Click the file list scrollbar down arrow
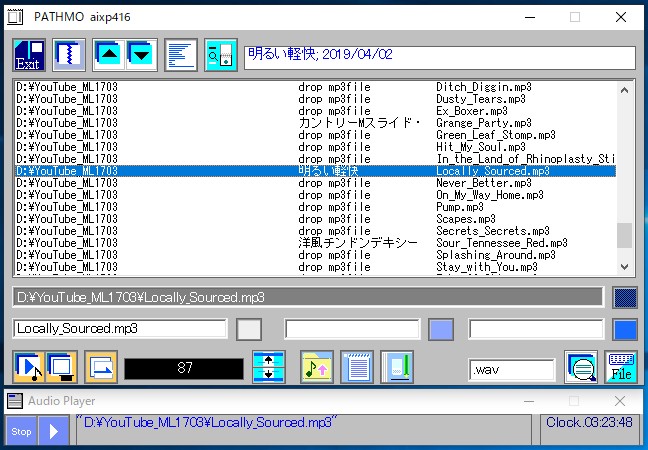The width and height of the screenshot is (648, 450). pos(625,268)
